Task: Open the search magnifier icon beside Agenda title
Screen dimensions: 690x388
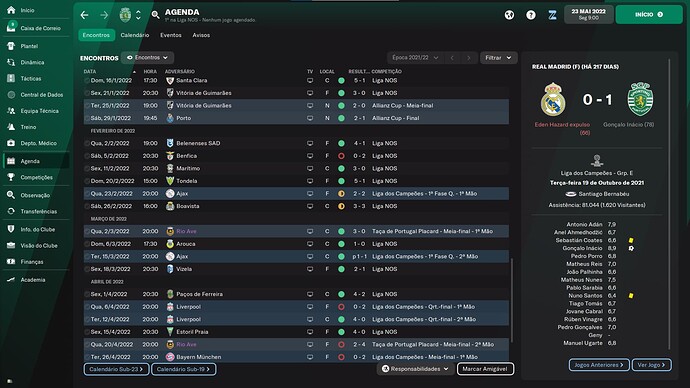Action: tap(155, 15)
